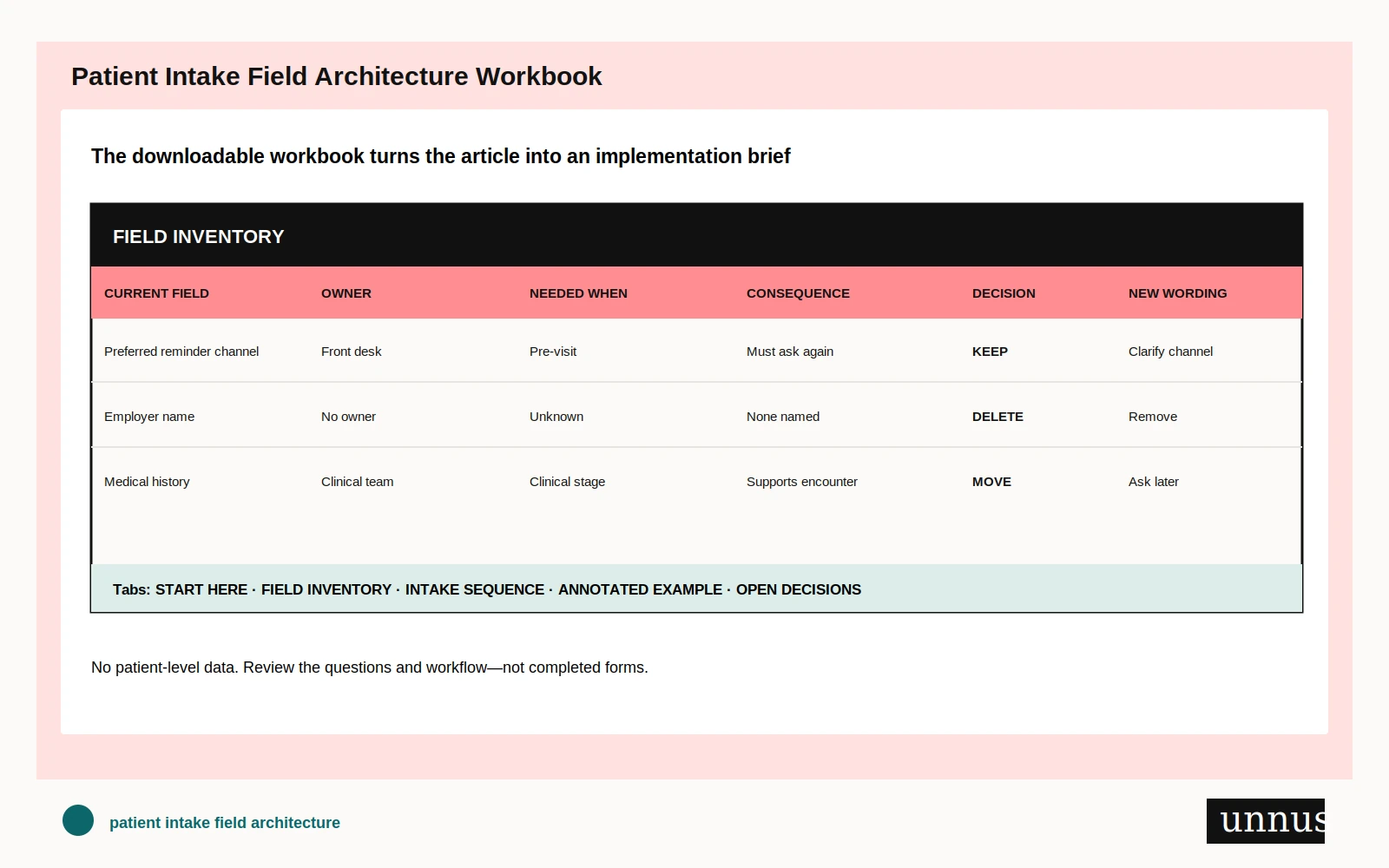The width and height of the screenshot is (1389, 868).
Task: Switch to the INTAKE SEQUENCE tab label
Action: coord(475,589)
